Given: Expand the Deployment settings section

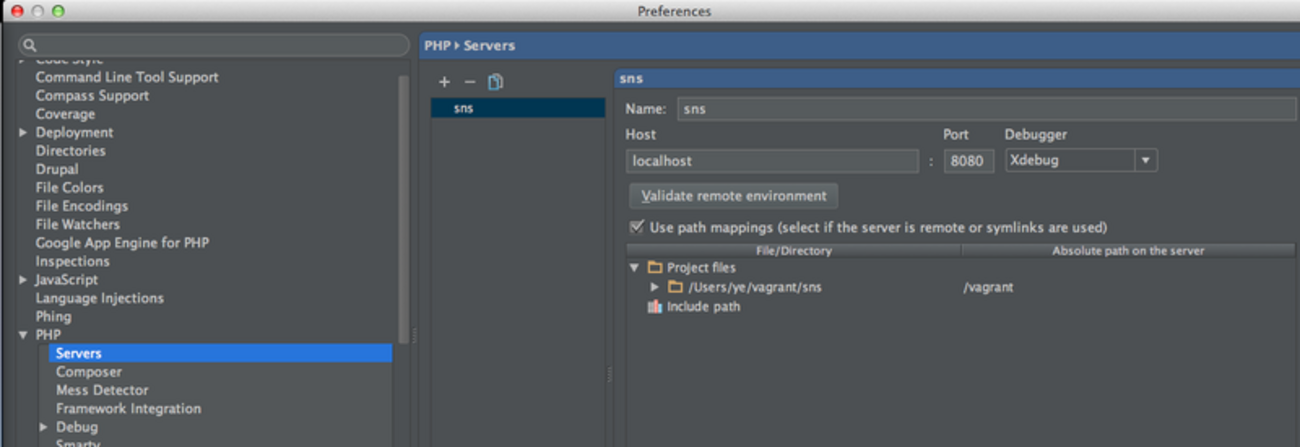Looking at the screenshot, I should [x=23, y=133].
